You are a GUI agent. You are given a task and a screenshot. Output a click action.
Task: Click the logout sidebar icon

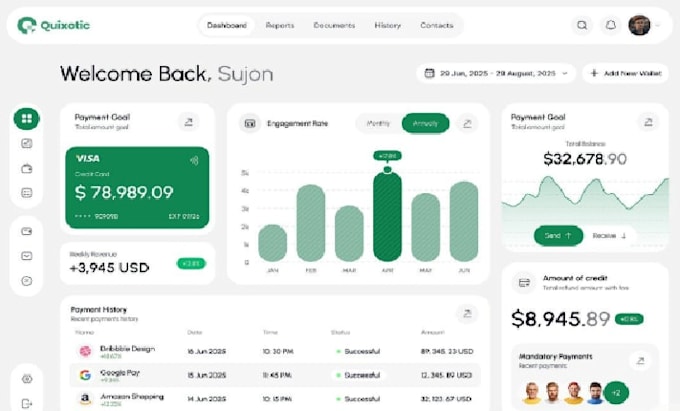(26, 404)
